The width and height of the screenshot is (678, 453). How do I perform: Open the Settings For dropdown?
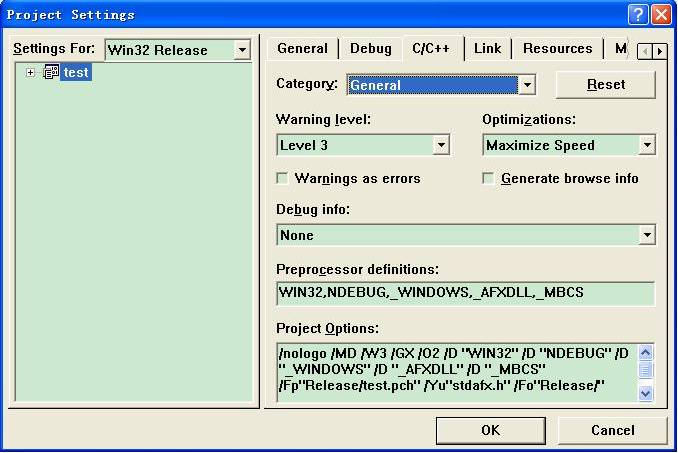click(x=242, y=50)
